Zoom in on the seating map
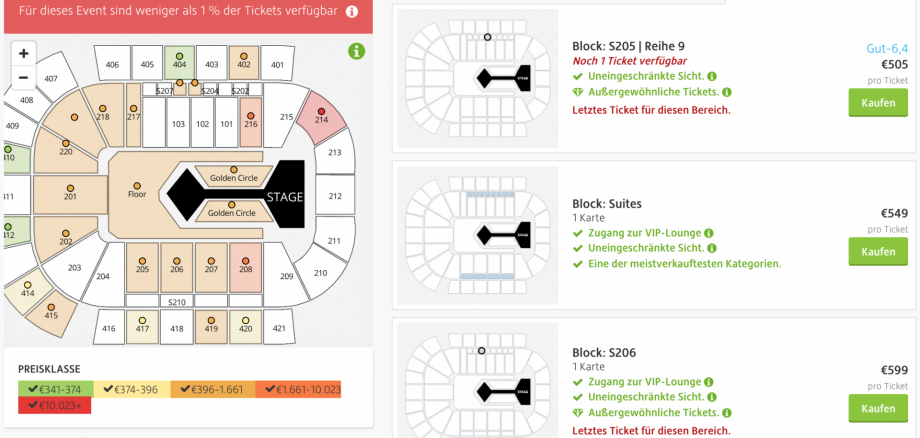920x438 pixels. click(x=23, y=54)
